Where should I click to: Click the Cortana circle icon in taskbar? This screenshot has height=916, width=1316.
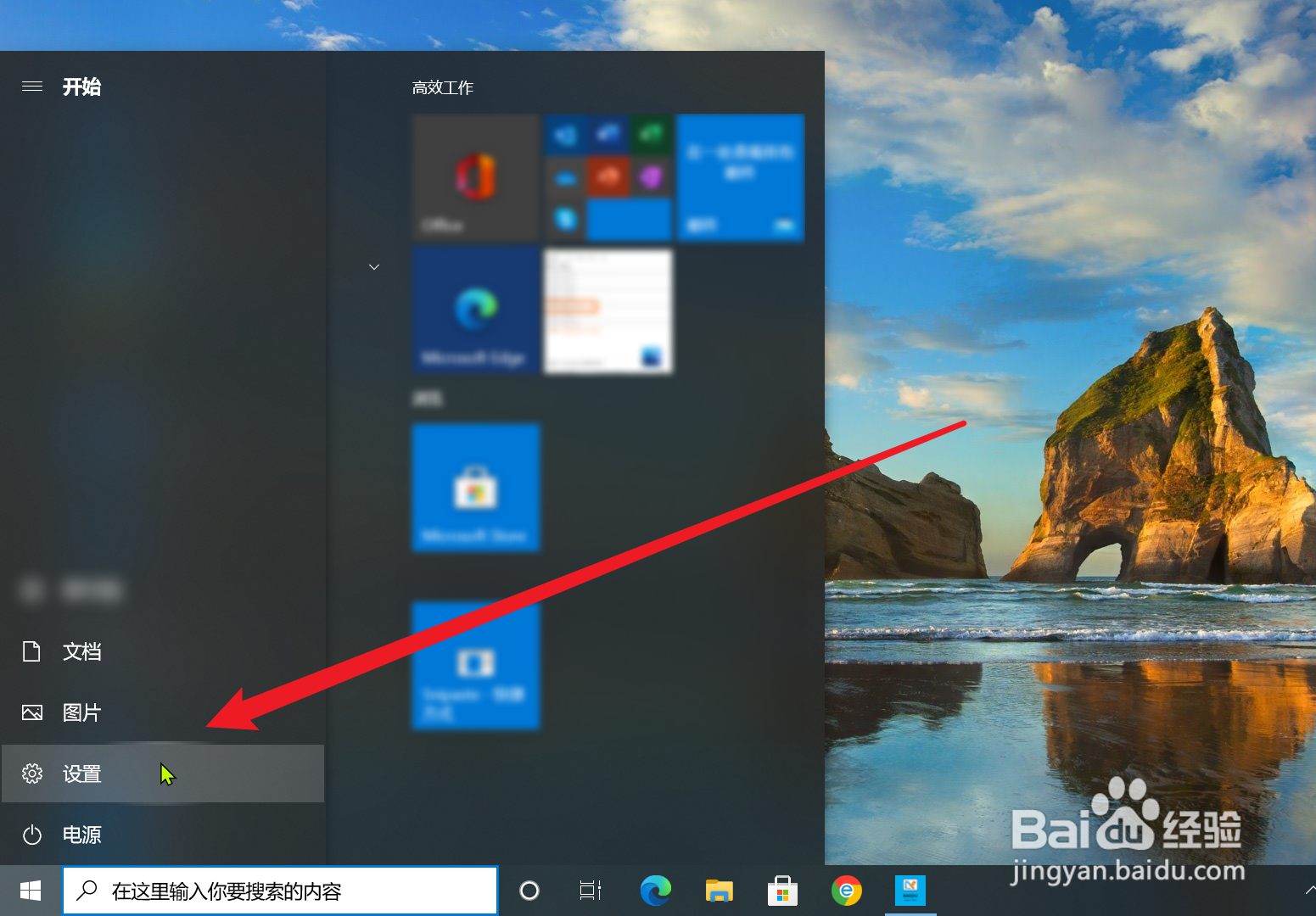529,891
